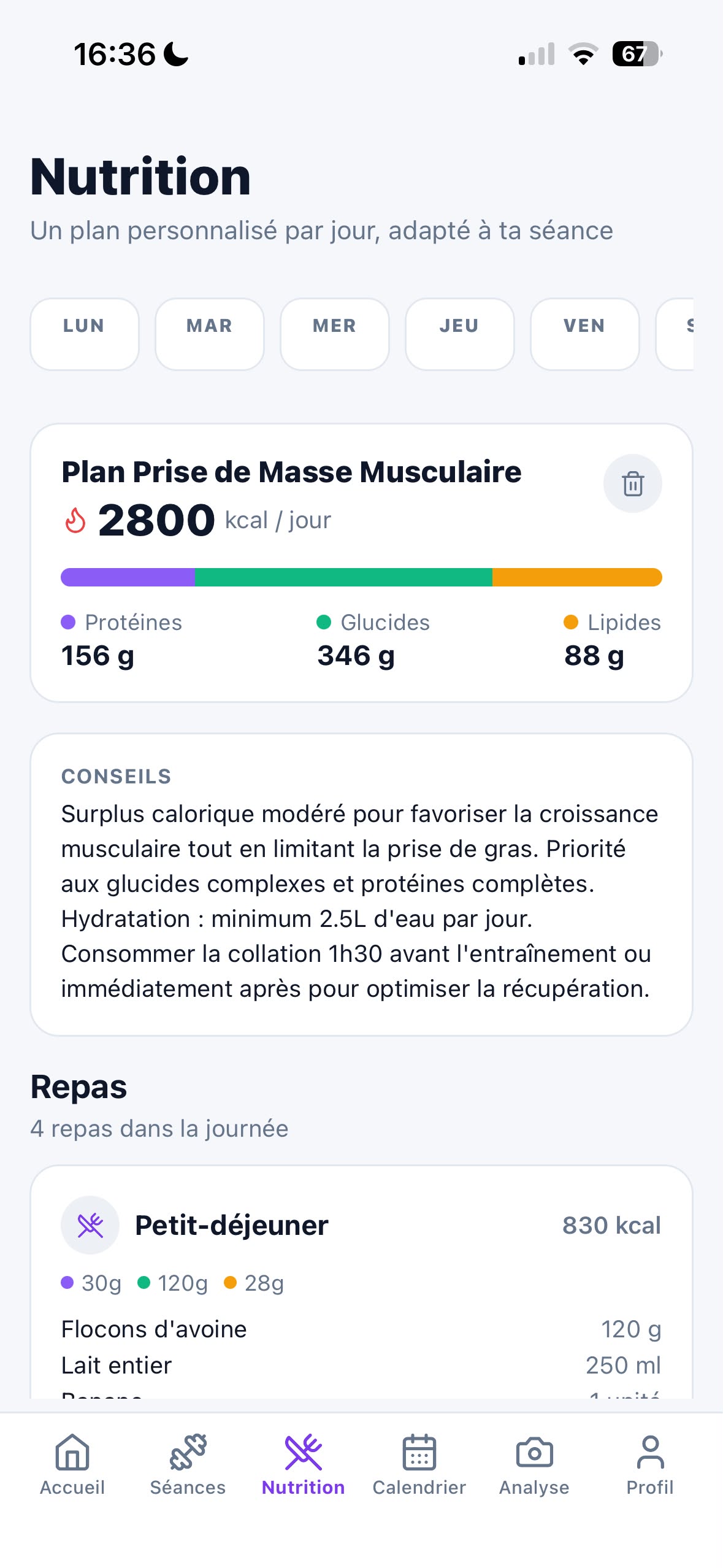723x1568 pixels.
Task: Open the Profil tab
Action: [650, 1465]
